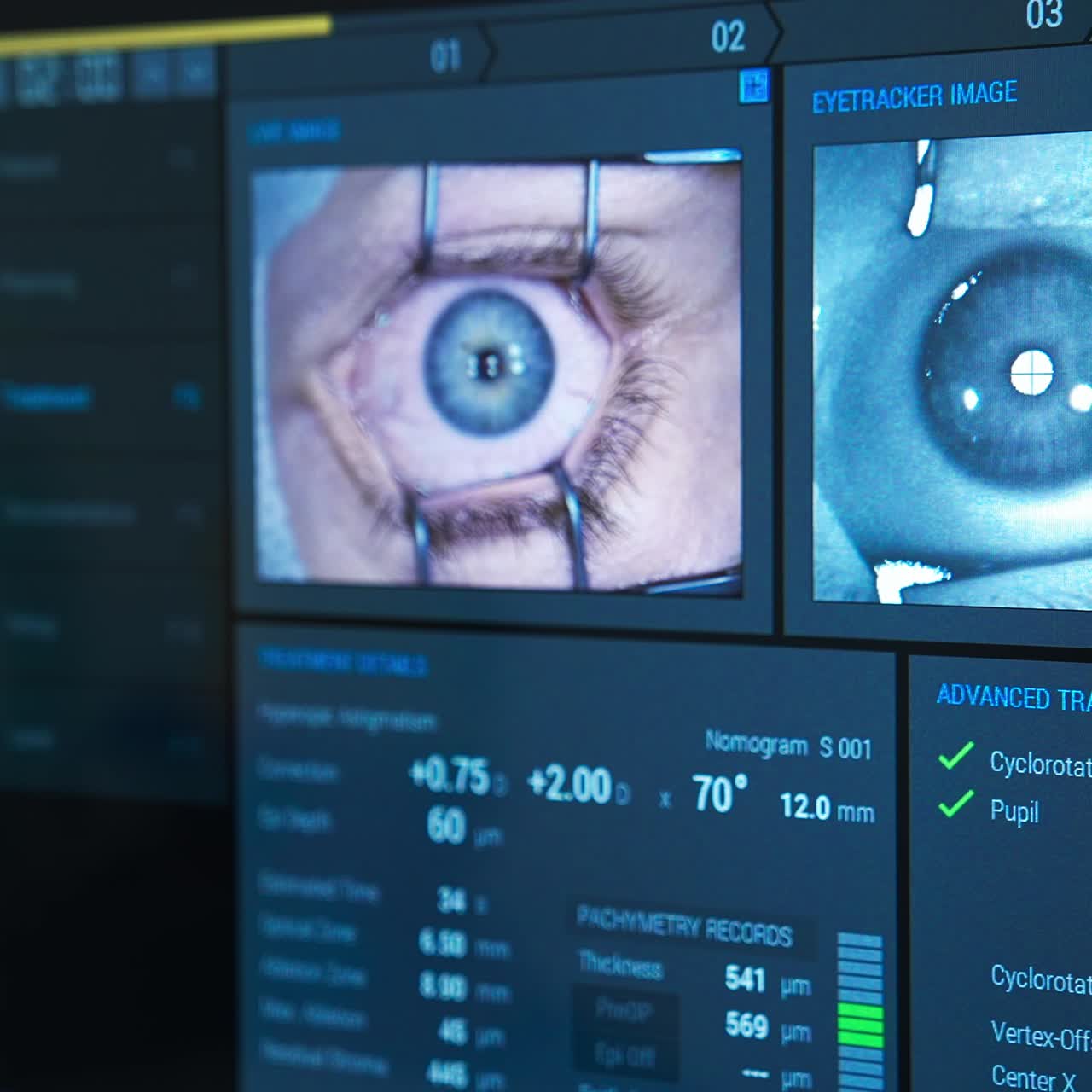This screenshot has height=1092, width=1092.
Task: Click the 541 µm thickness value
Action: point(768,981)
